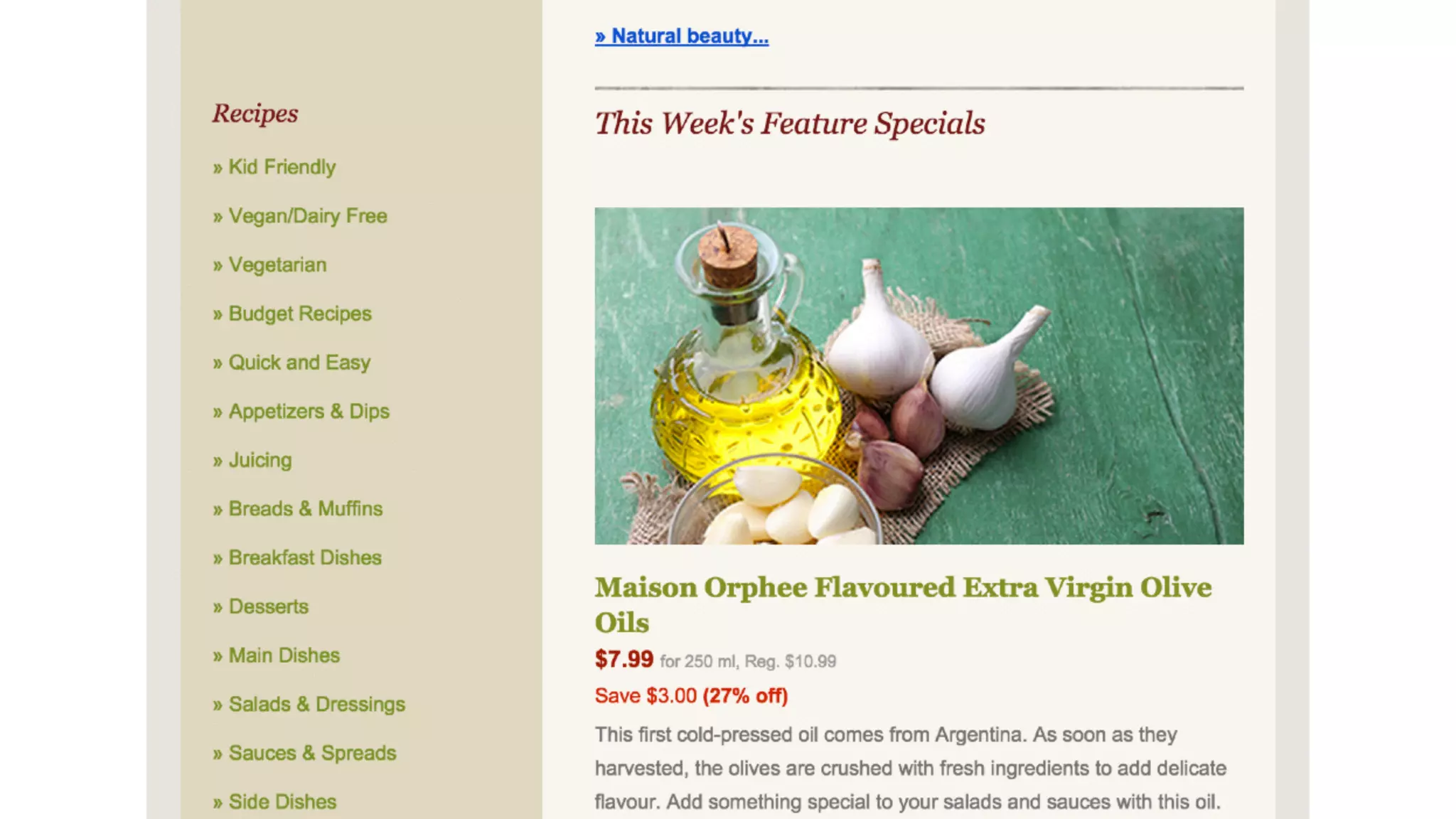Image resolution: width=1456 pixels, height=819 pixels.
Task: Open Quick and Easy recipes
Action: 291,363
